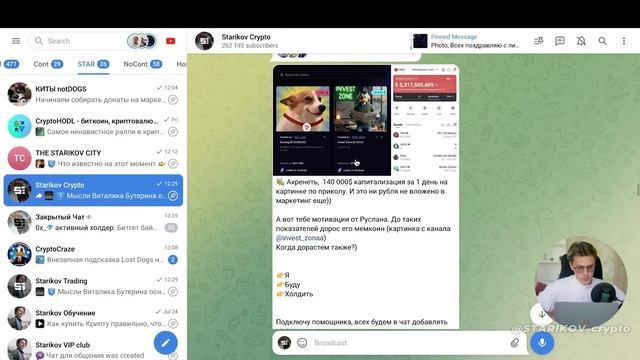Open the INVEST ZONE image in post
Screen dimensions: 640x360
pyautogui.click(x=360, y=109)
